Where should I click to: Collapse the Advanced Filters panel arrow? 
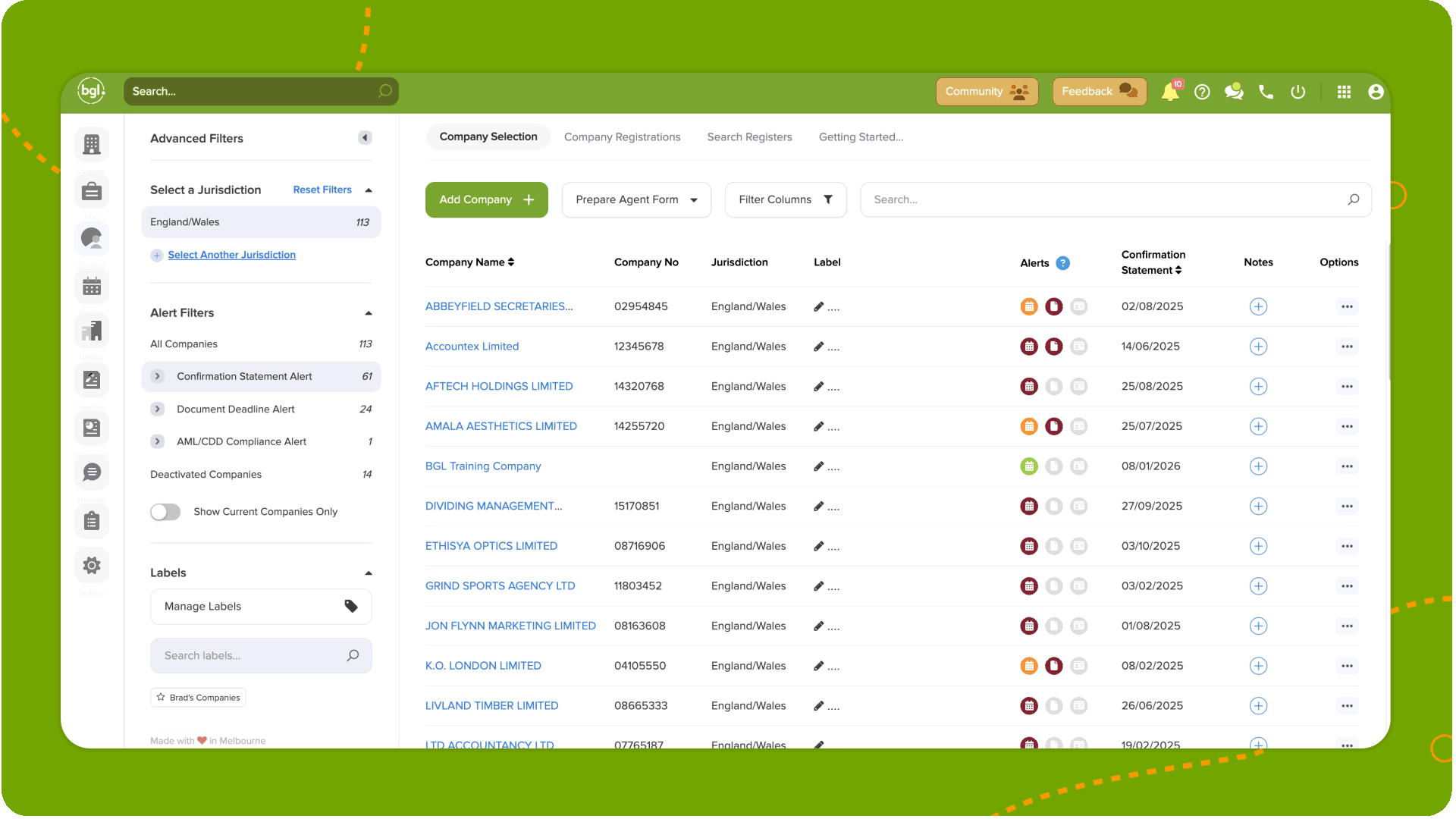[x=365, y=138]
